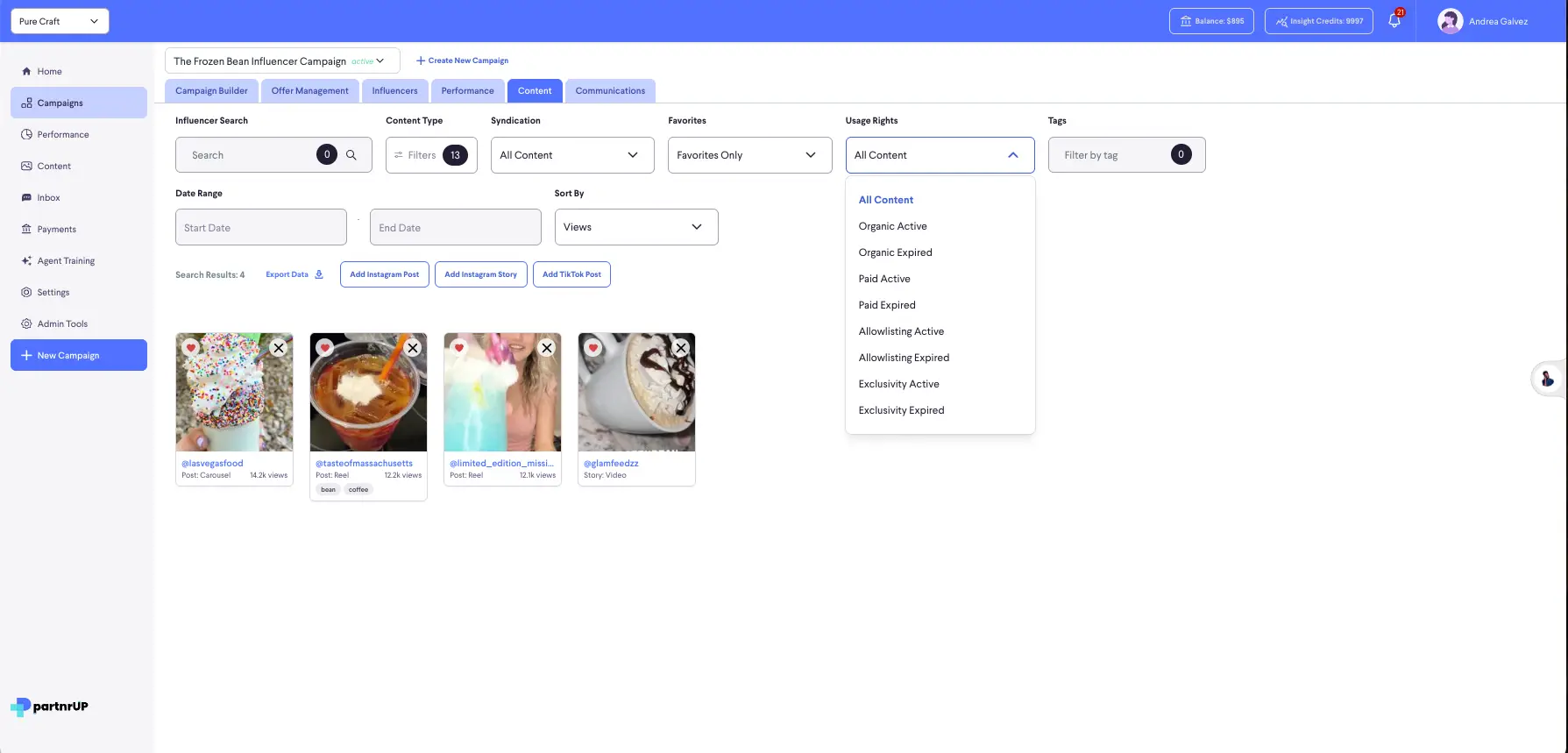Open Payments in sidebar
The height and width of the screenshot is (753, 1568).
click(x=79, y=229)
